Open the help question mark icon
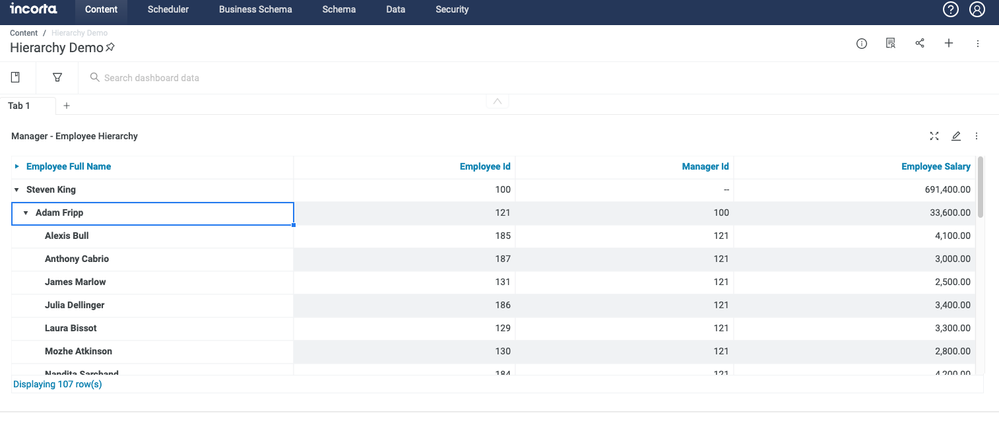Screen dimensions: 999x425 951,10
